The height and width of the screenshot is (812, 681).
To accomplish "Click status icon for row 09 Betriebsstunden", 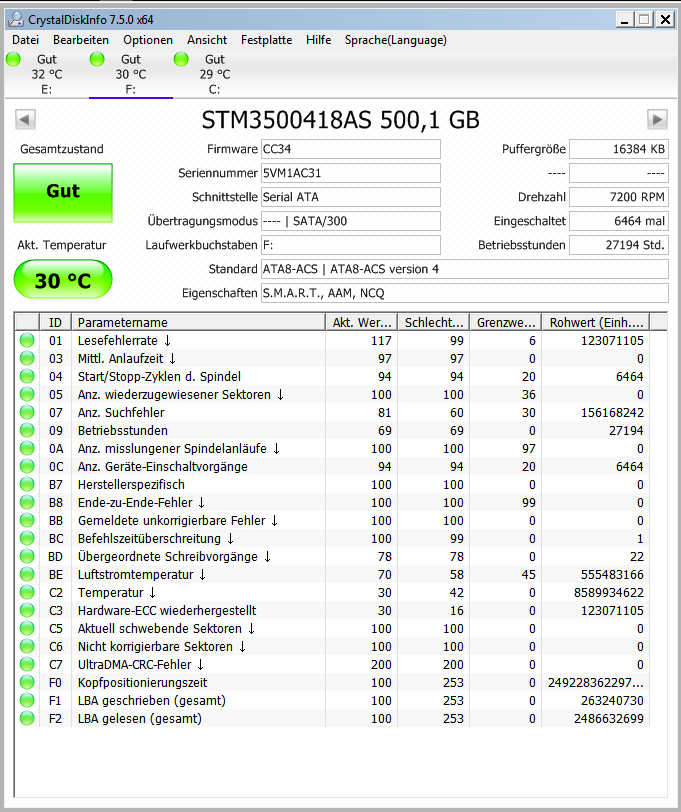I will tap(27, 430).
